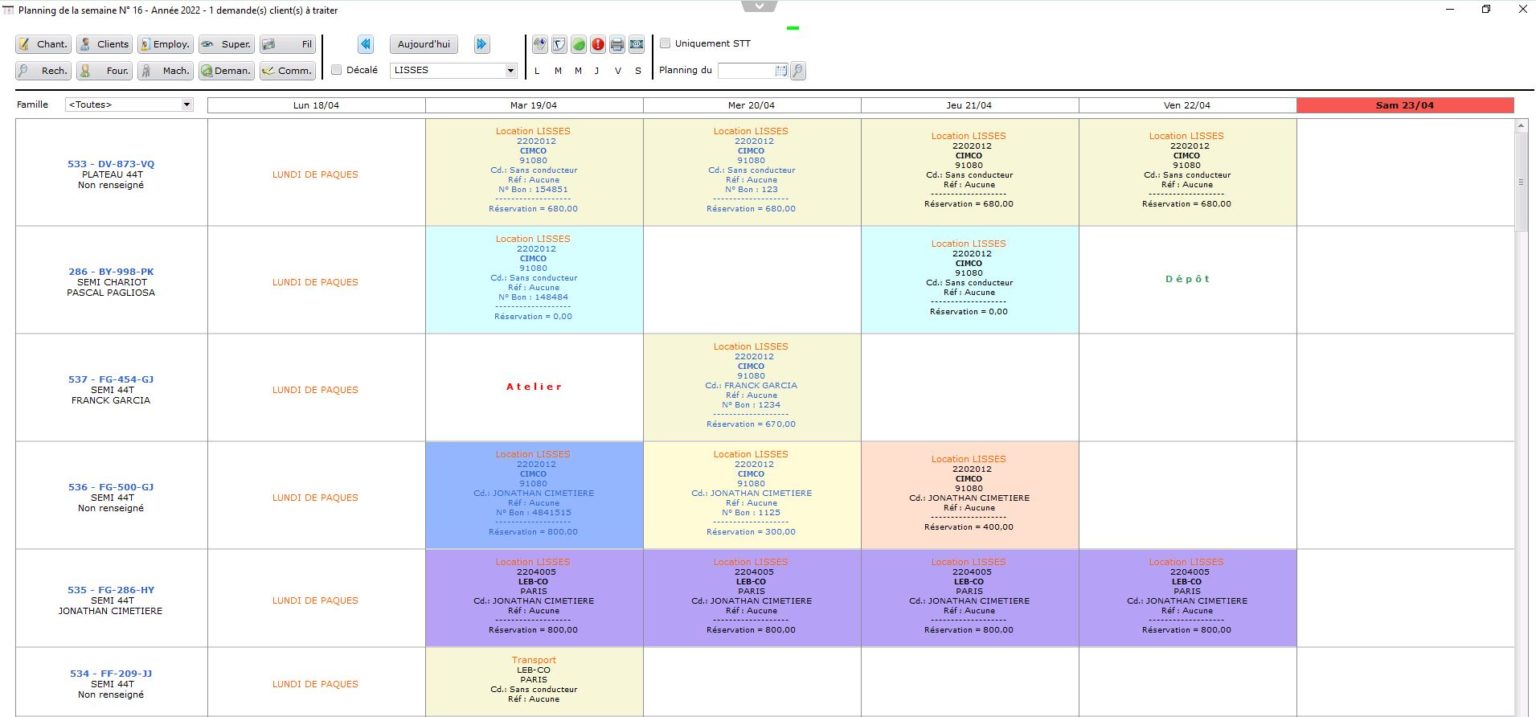Select the green leaf icon
Viewport: 1536px width, 717px height.
579,44
